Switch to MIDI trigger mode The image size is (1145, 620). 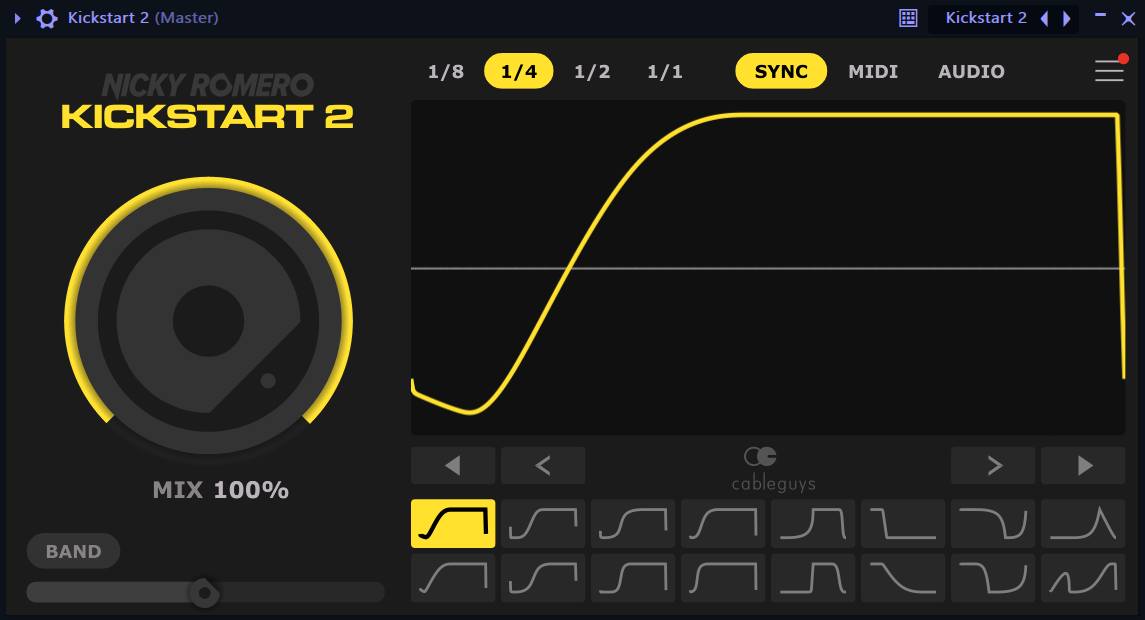click(873, 72)
